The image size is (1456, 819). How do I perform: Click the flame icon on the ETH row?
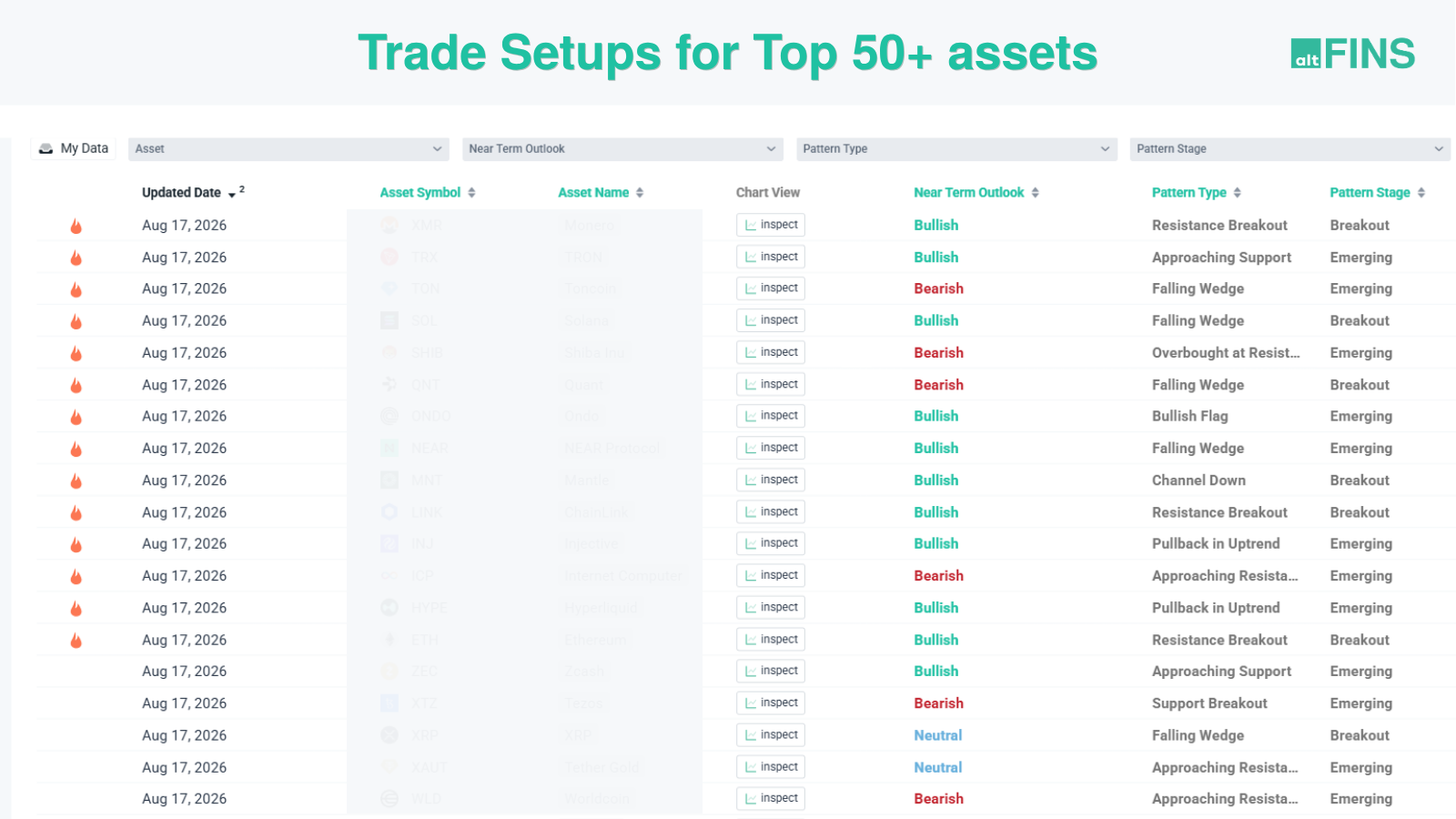(76, 641)
